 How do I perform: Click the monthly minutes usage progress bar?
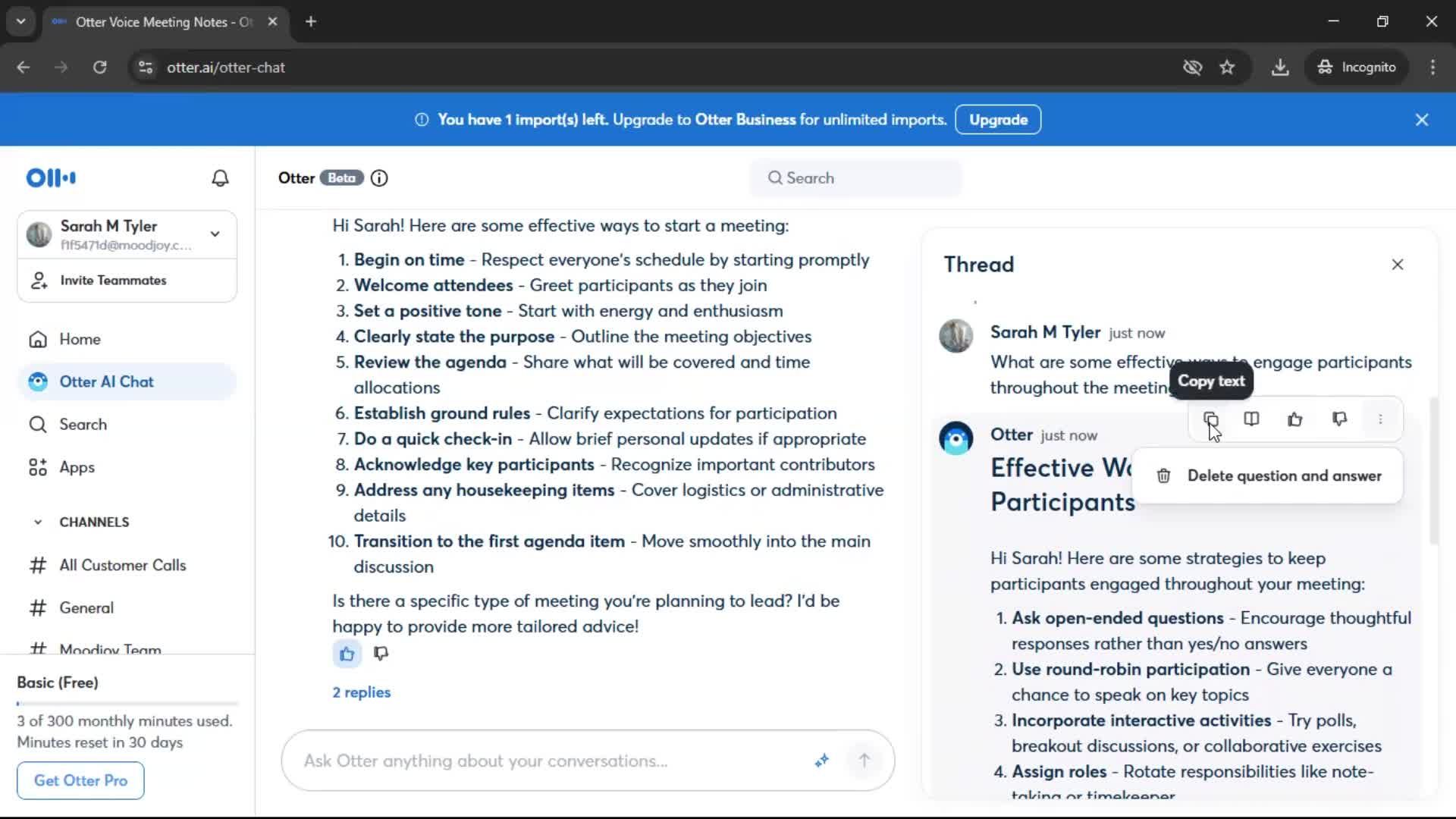click(x=127, y=704)
